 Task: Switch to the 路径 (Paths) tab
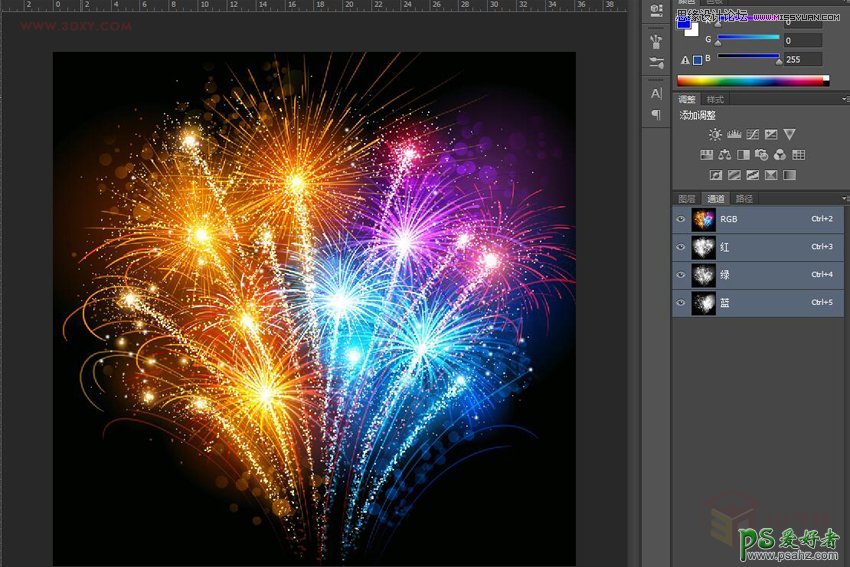coord(744,199)
